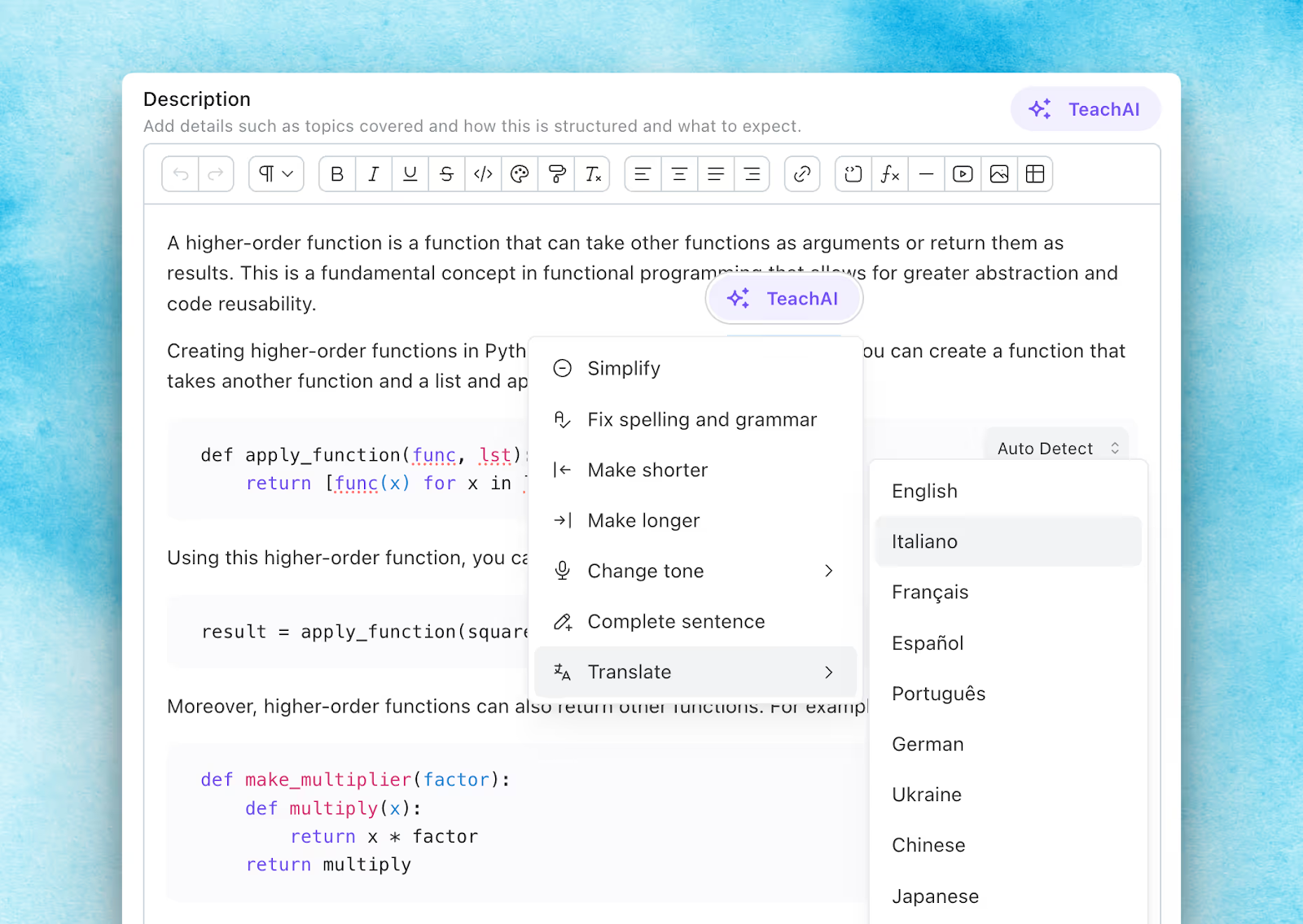Image resolution: width=1303 pixels, height=924 pixels.
Task: Click the 'return multiply' code line
Action: (x=328, y=865)
